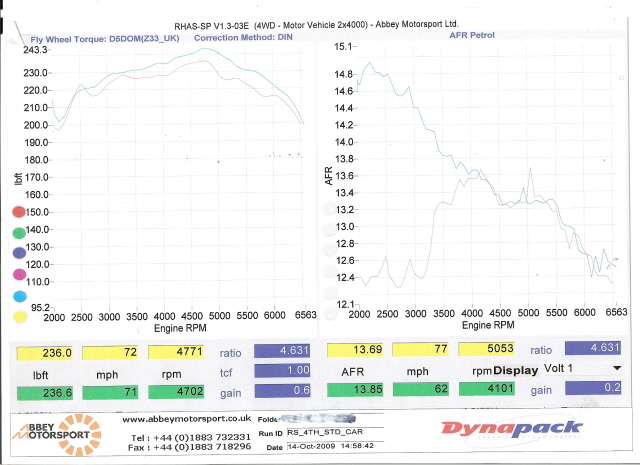Click the AFR 13.69 yellow field
This screenshot has width=640, height=465.
pyautogui.click(x=355, y=350)
